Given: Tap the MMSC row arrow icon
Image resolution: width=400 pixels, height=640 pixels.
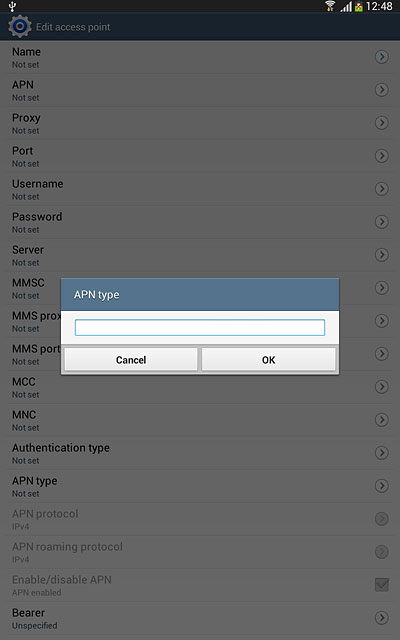Looking at the screenshot, I should (x=382, y=288).
